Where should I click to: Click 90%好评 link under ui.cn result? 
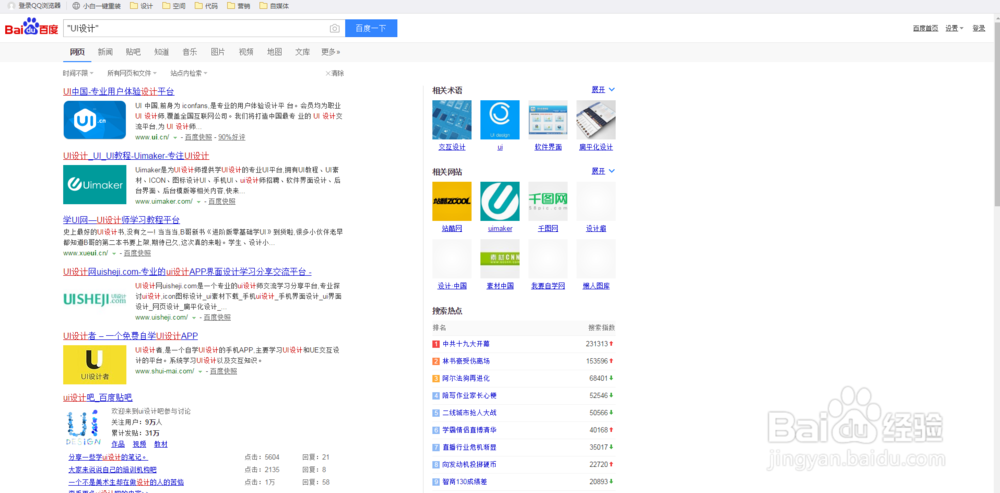[232, 137]
